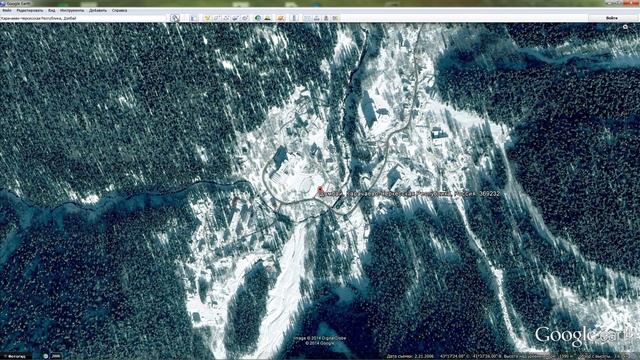640x360 pixels.
Task: Open the Фотогид tour guide panel
Action: pos(16,356)
